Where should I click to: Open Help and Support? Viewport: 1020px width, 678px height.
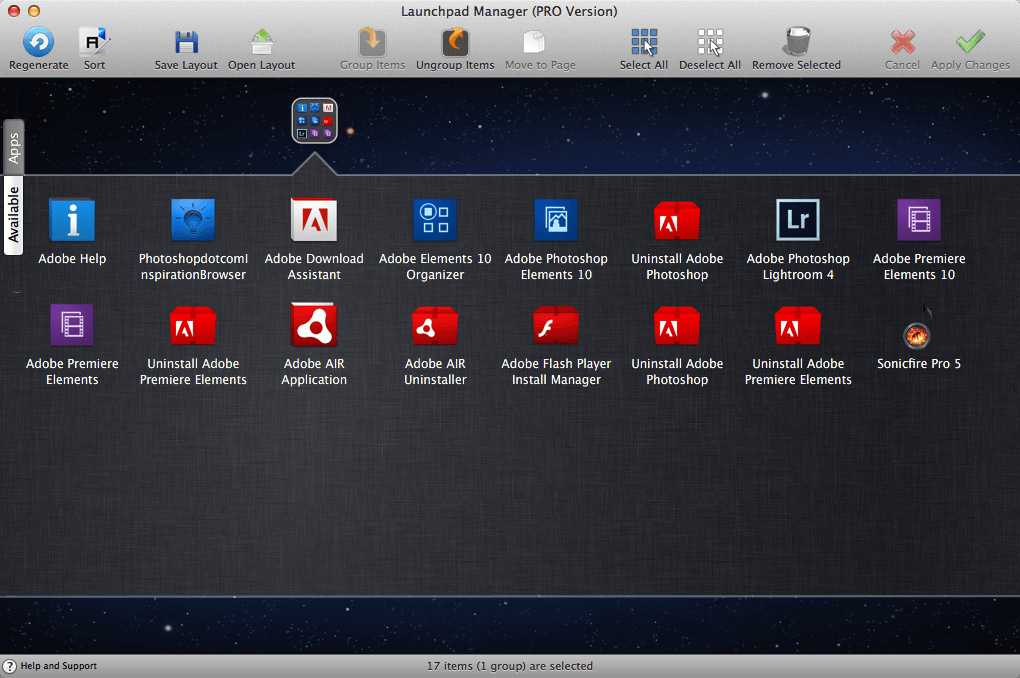[51, 666]
